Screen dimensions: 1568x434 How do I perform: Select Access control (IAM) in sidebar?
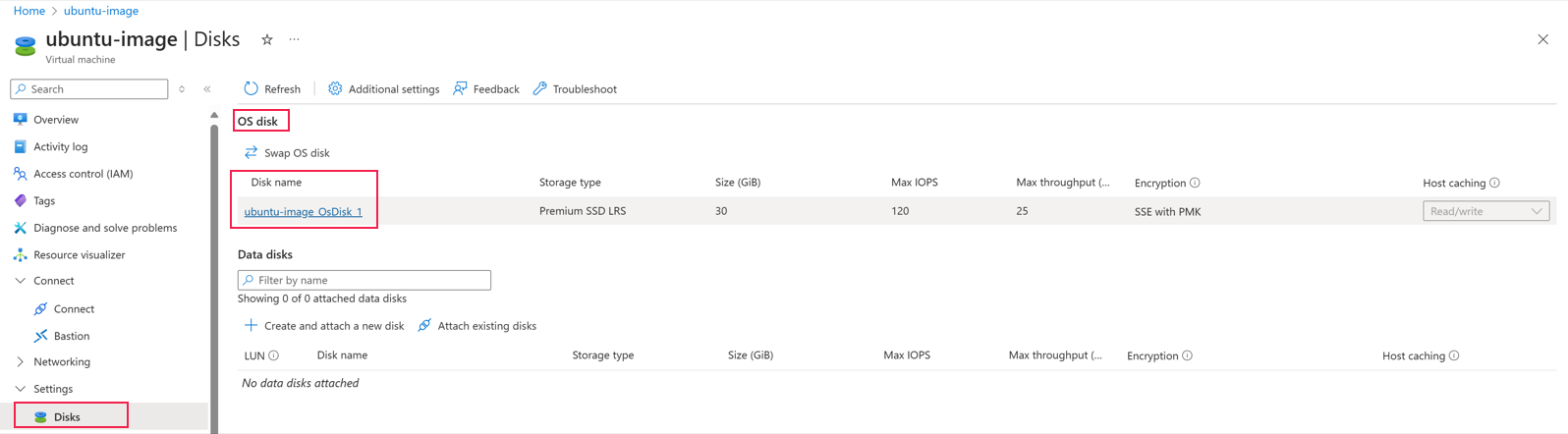(x=83, y=174)
